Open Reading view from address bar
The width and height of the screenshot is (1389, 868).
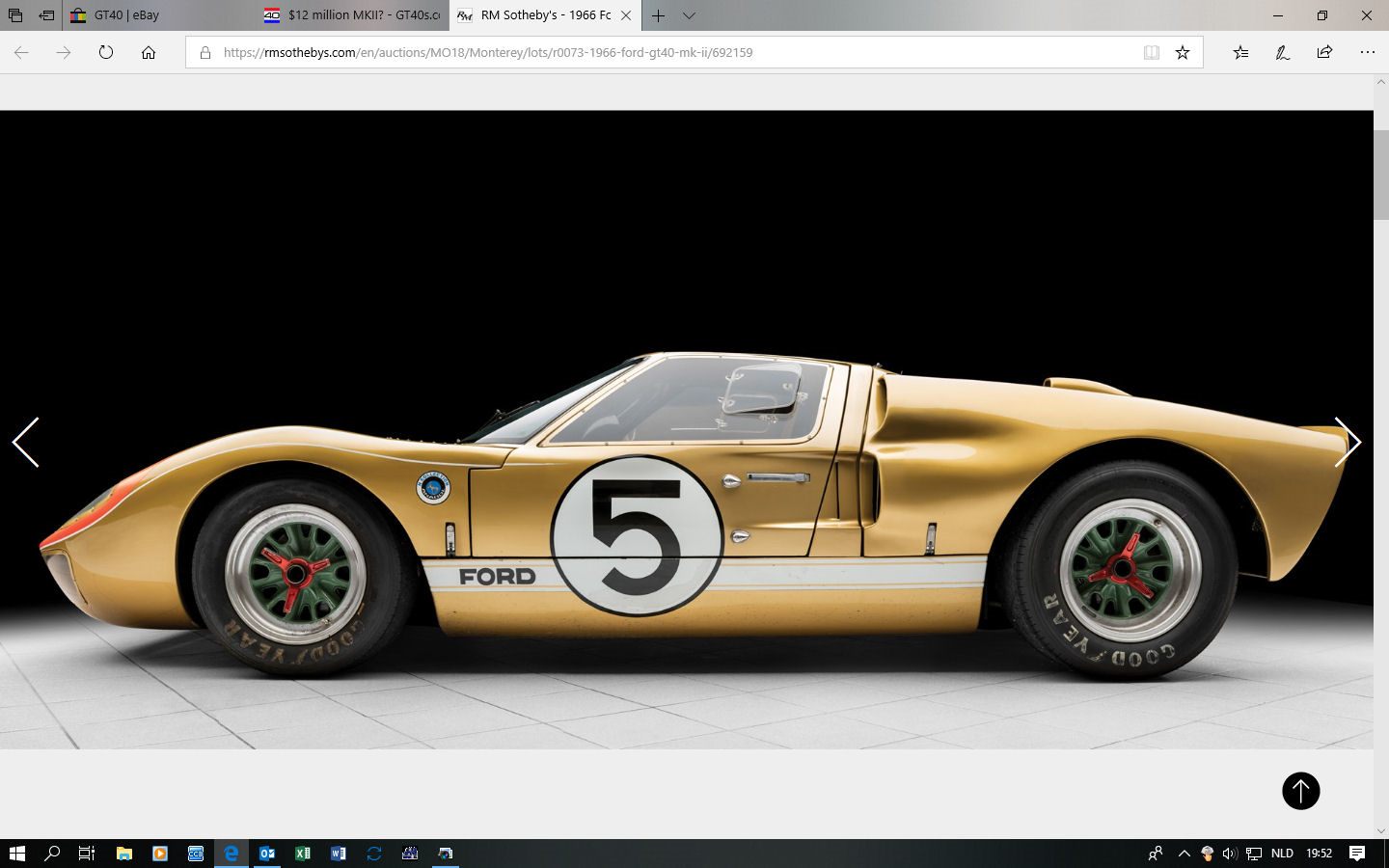1152,52
